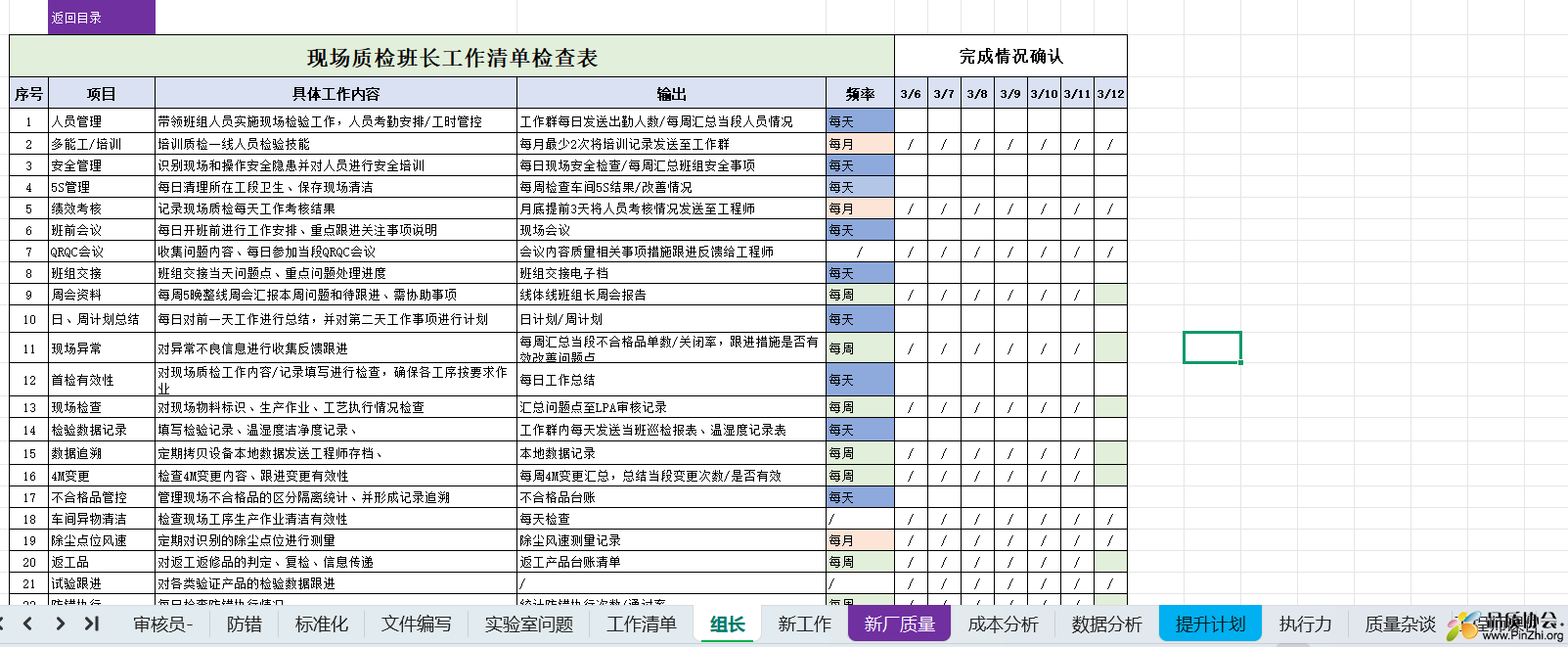The width and height of the screenshot is (1568, 647).
Task: Select the 人员管理 item cell
Action: point(102,121)
